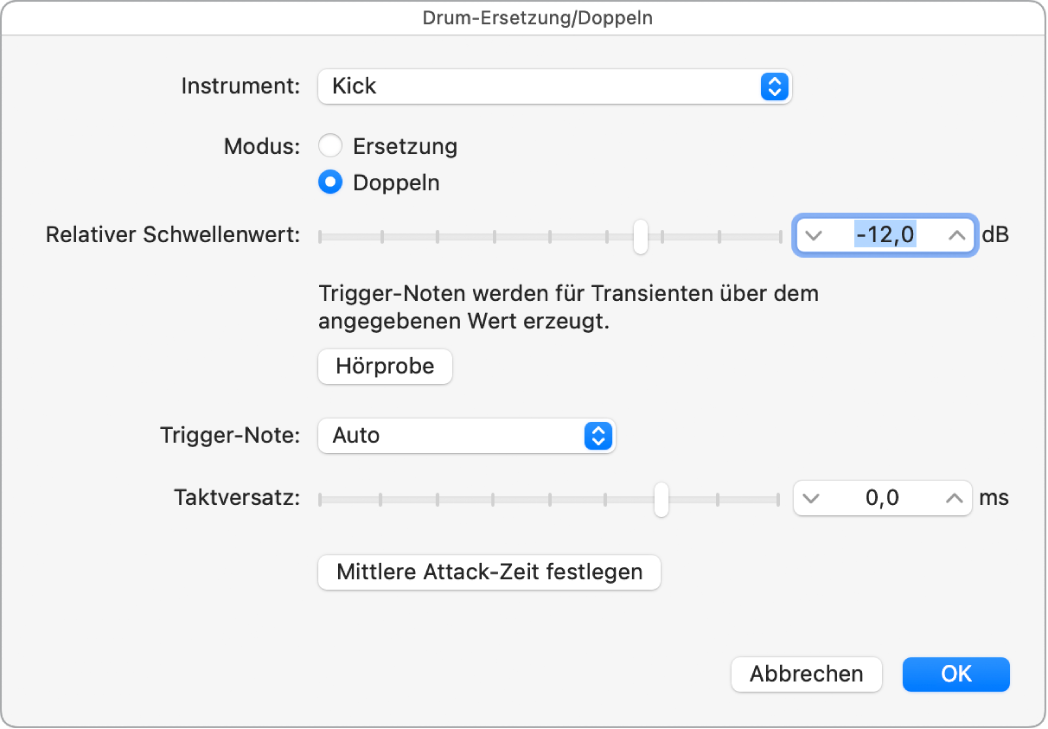Image resolution: width=1048 pixels, height=729 pixels.
Task: Cancel the dialog via Abbrechen
Action: [x=806, y=674]
